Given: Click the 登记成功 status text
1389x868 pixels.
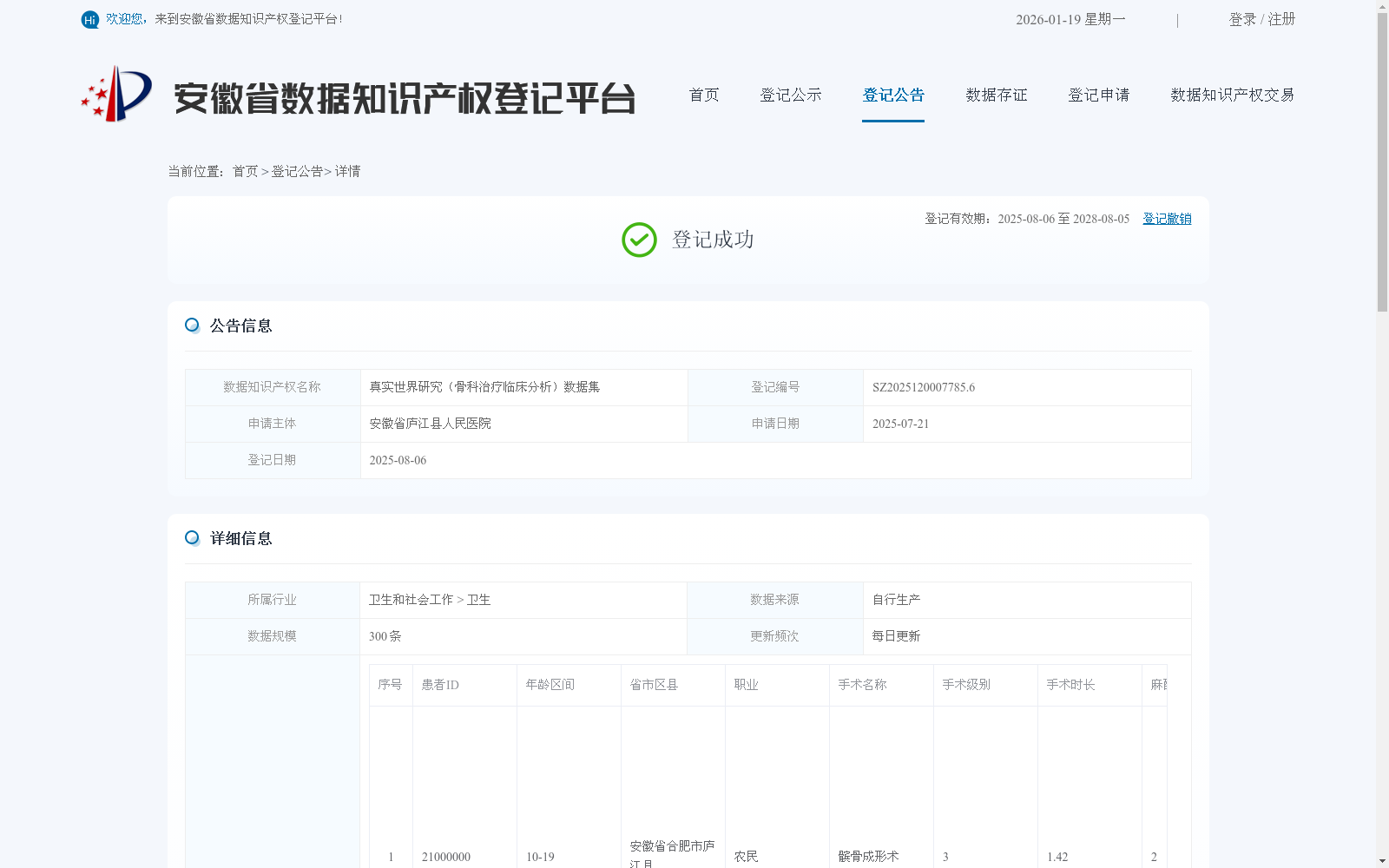Looking at the screenshot, I should (x=713, y=240).
